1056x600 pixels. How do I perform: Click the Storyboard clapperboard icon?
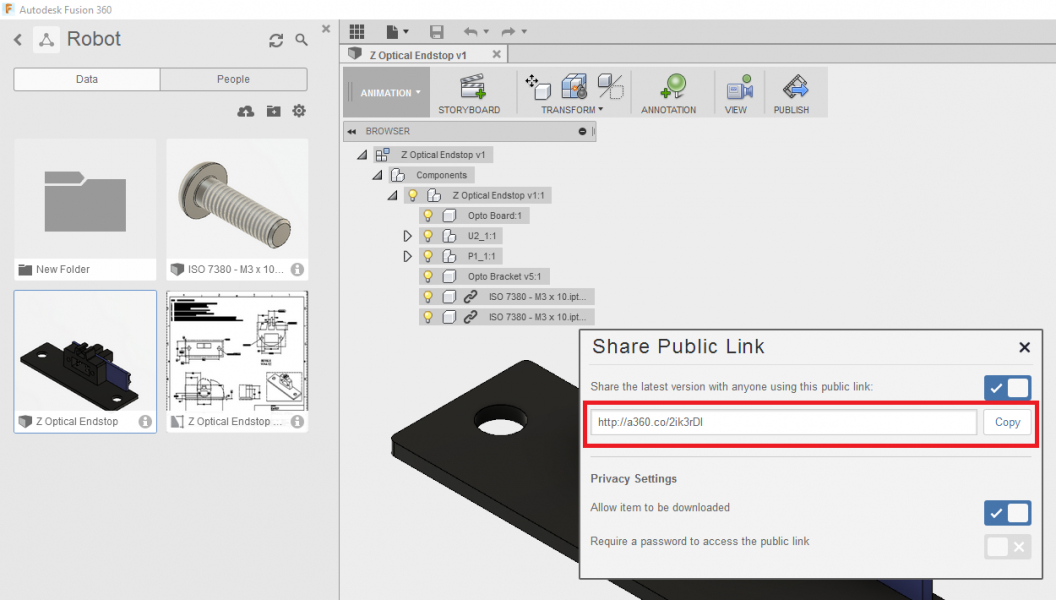(472, 88)
